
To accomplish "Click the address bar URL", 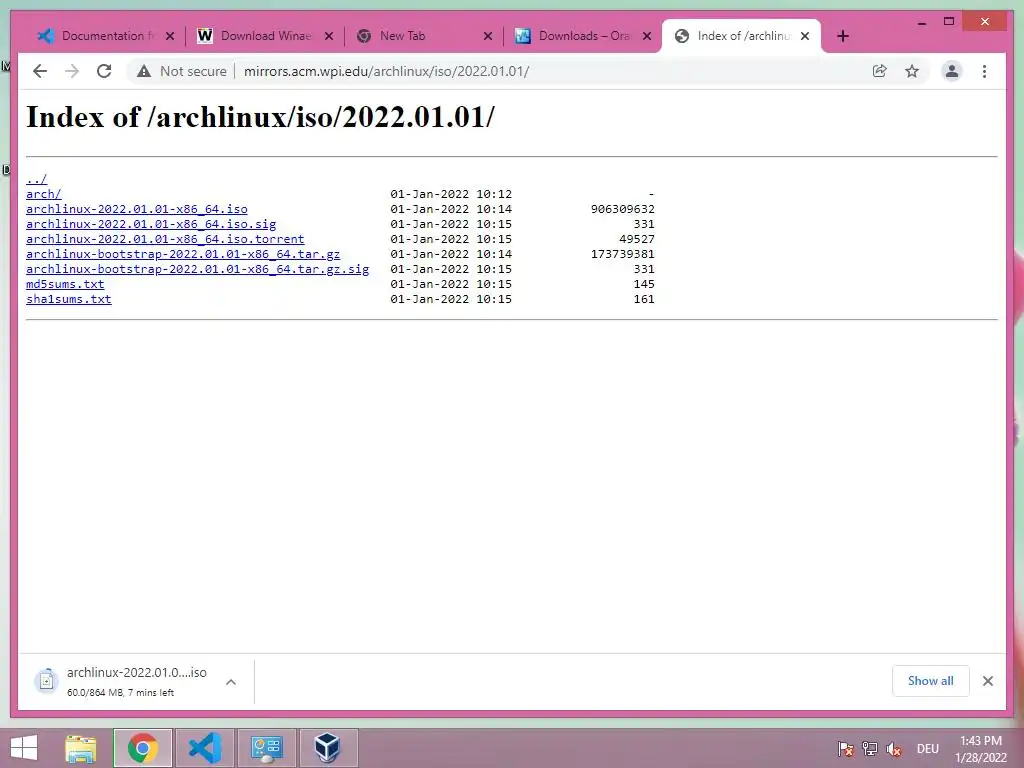I will 387,71.
